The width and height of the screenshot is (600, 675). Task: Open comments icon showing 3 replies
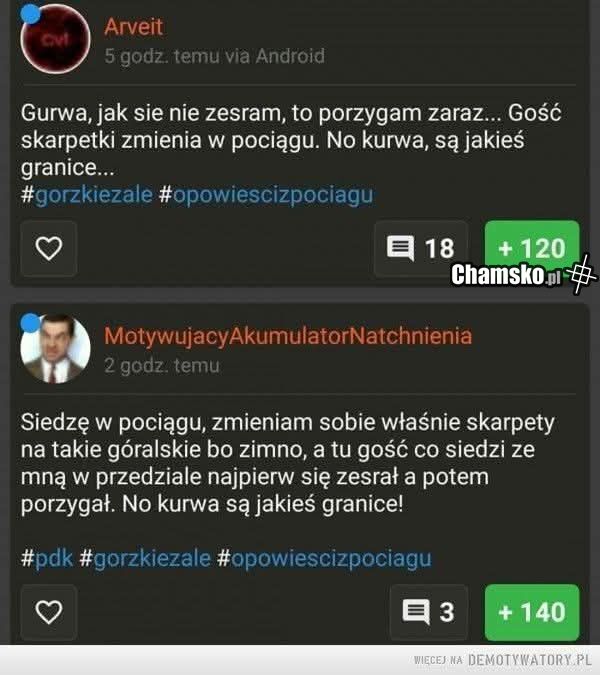[429, 612]
